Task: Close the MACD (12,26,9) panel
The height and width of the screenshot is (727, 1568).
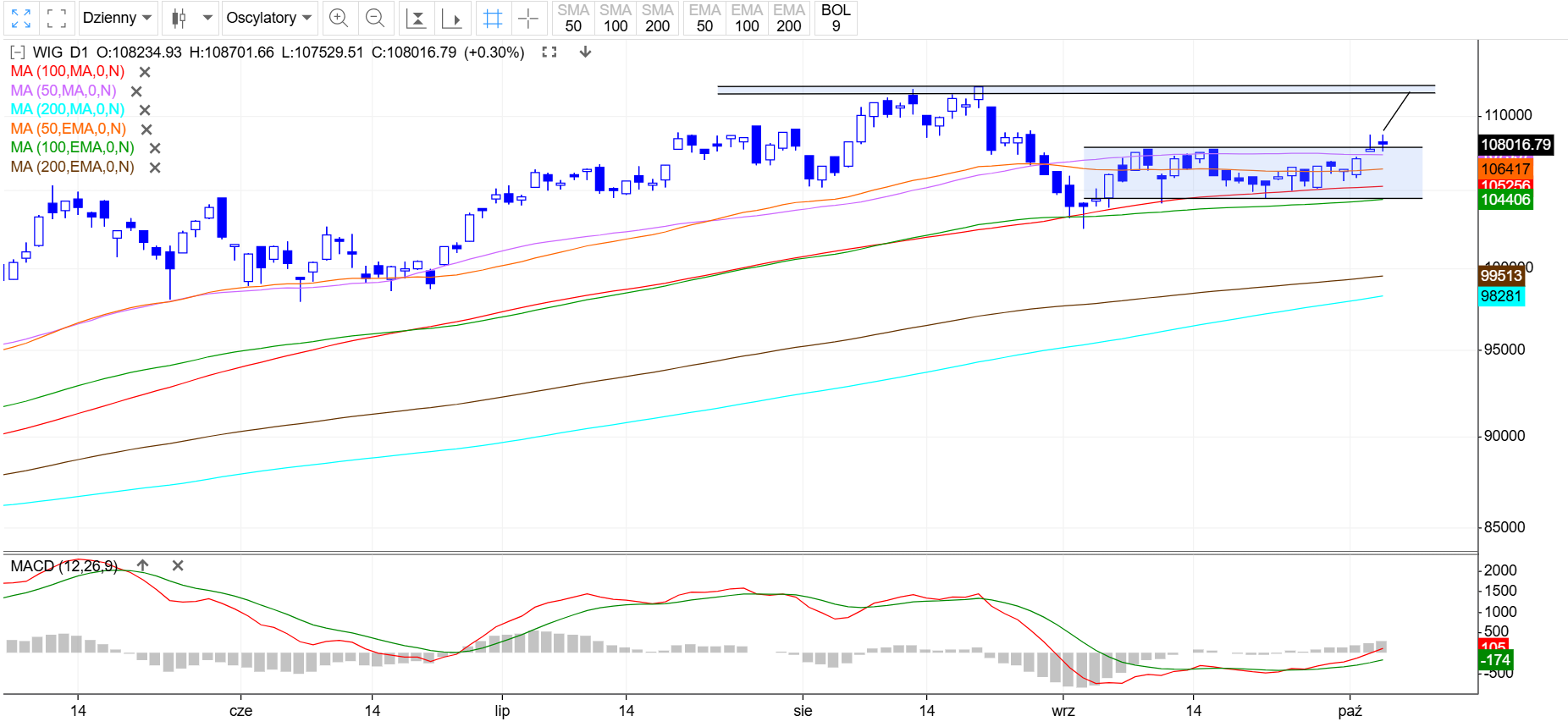Action: pos(178,565)
